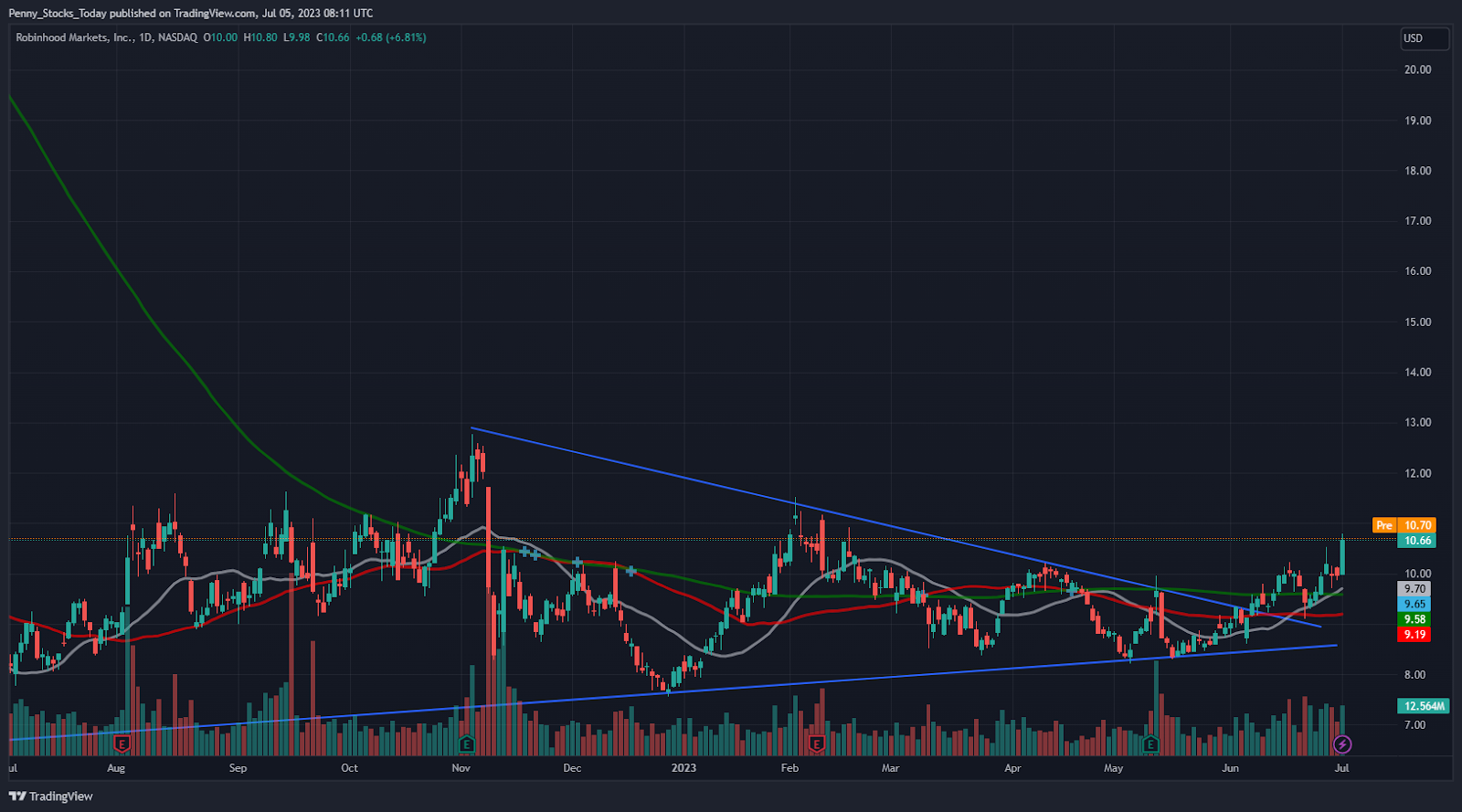The height and width of the screenshot is (812, 1462).
Task: Click the May label on the time axis
Action: [x=1113, y=768]
